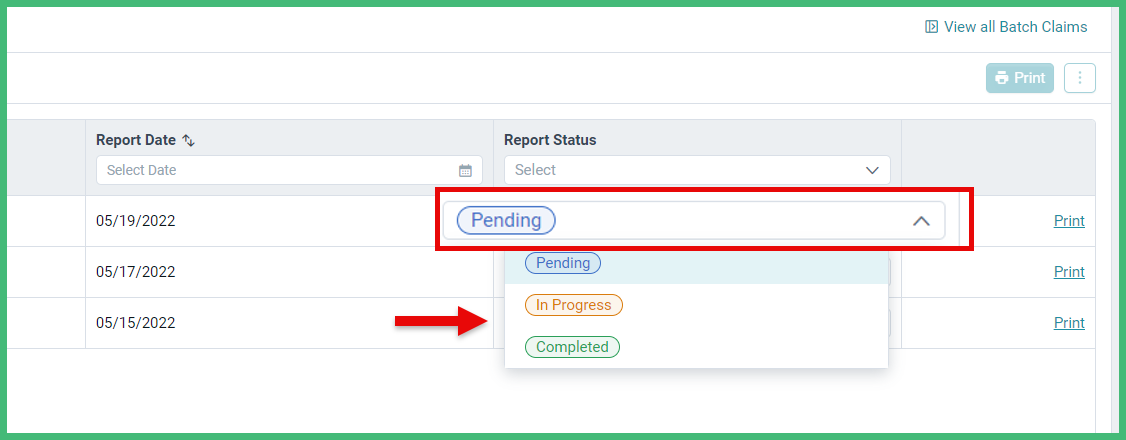Open View all Batch Claims link
The height and width of the screenshot is (440, 1126).
click(x=1006, y=27)
